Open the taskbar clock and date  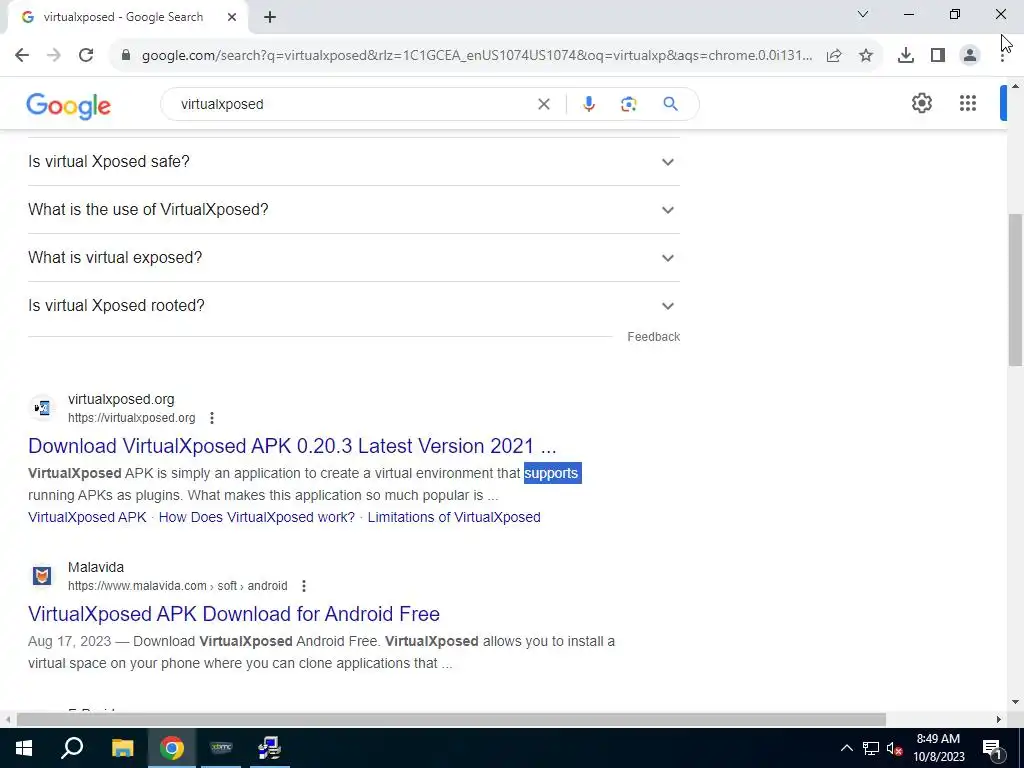click(x=938, y=748)
